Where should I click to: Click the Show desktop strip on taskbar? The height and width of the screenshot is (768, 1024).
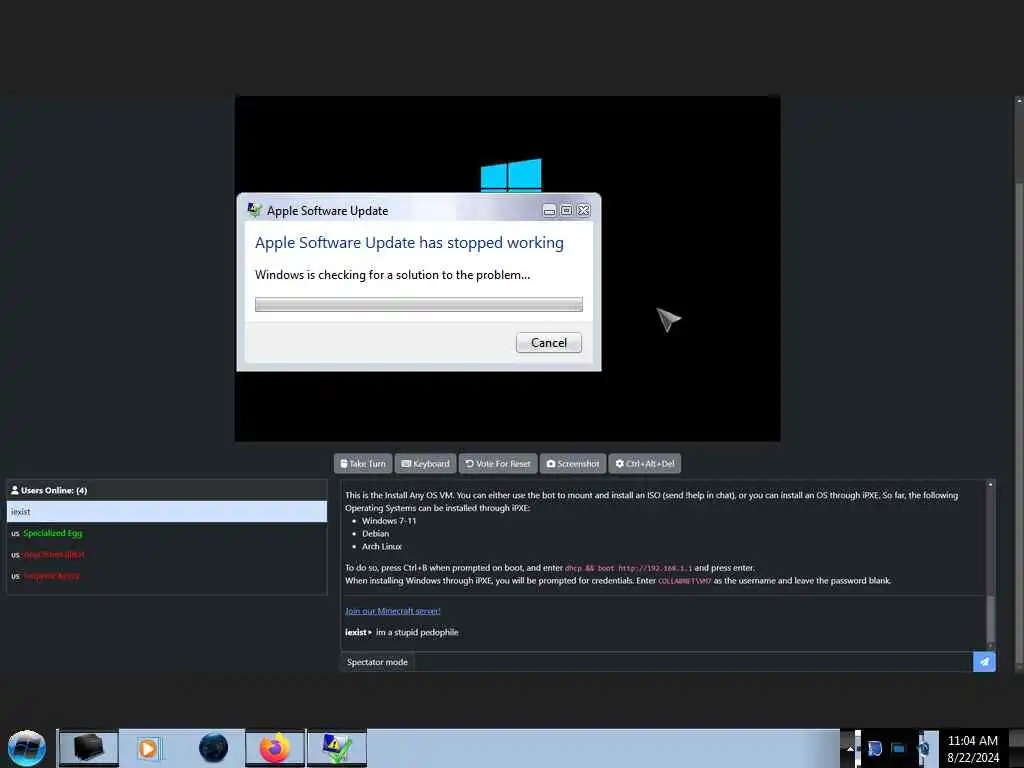[1018, 748]
